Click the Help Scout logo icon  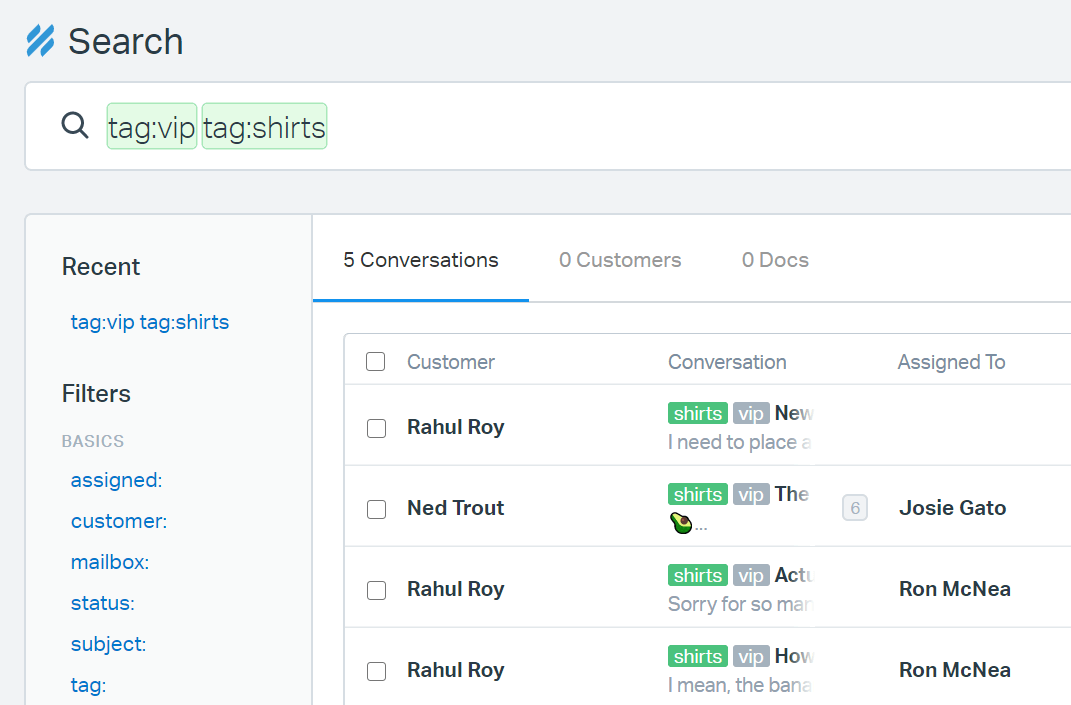click(40, 41)
